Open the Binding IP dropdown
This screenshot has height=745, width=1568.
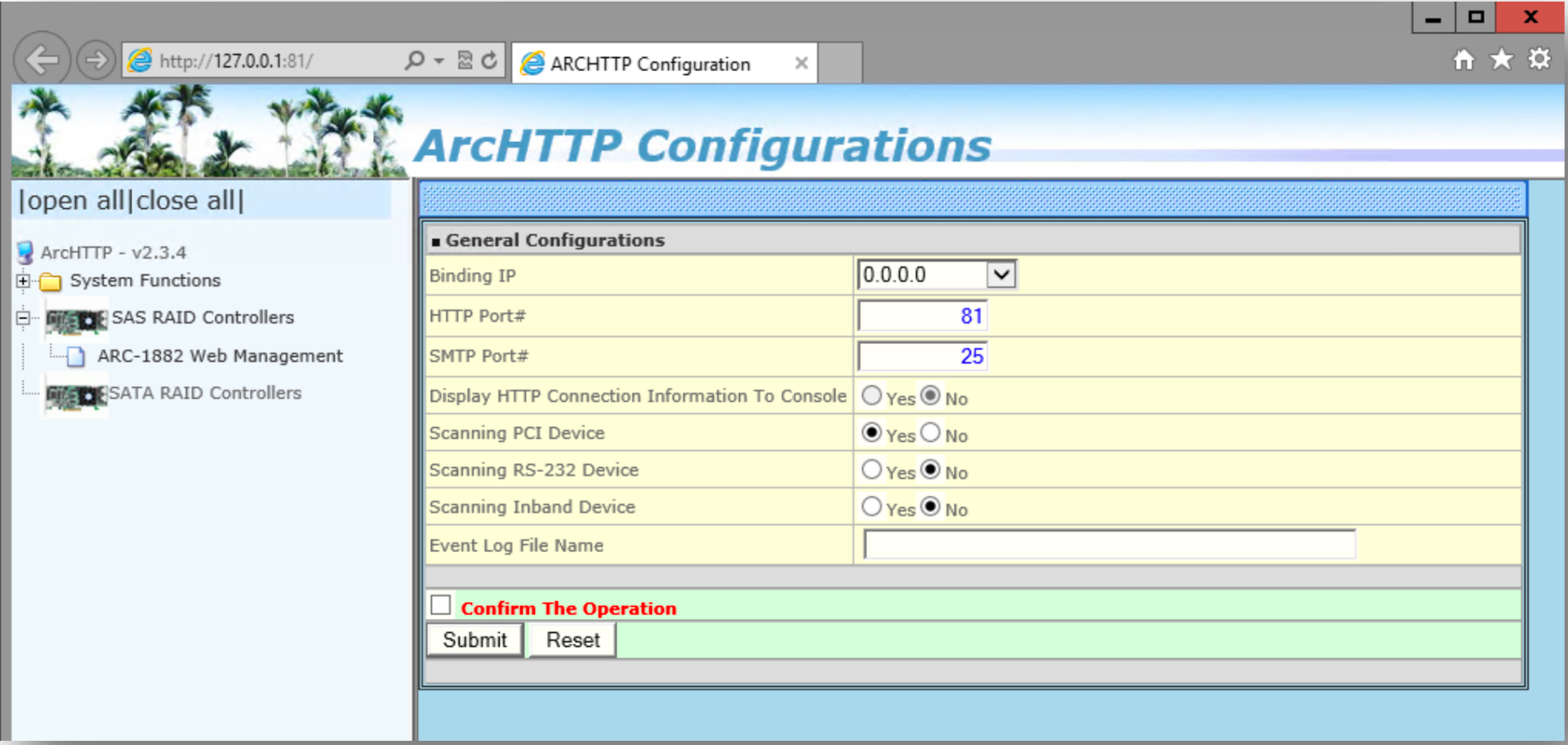coord(1000,275)
